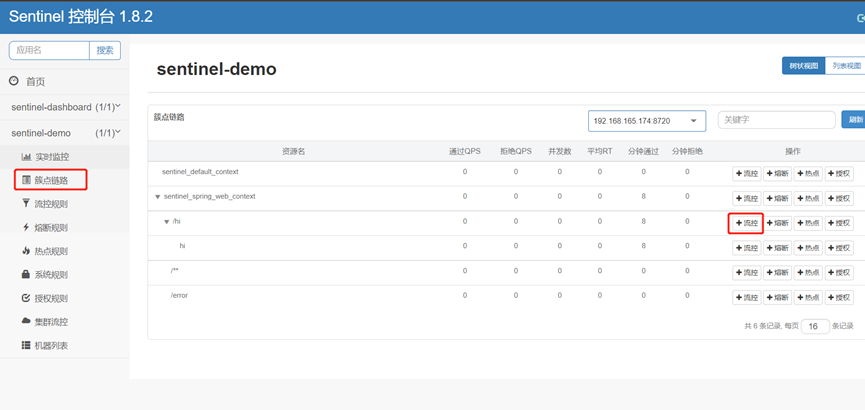Add 流控 rule for /hi resource

747,223
